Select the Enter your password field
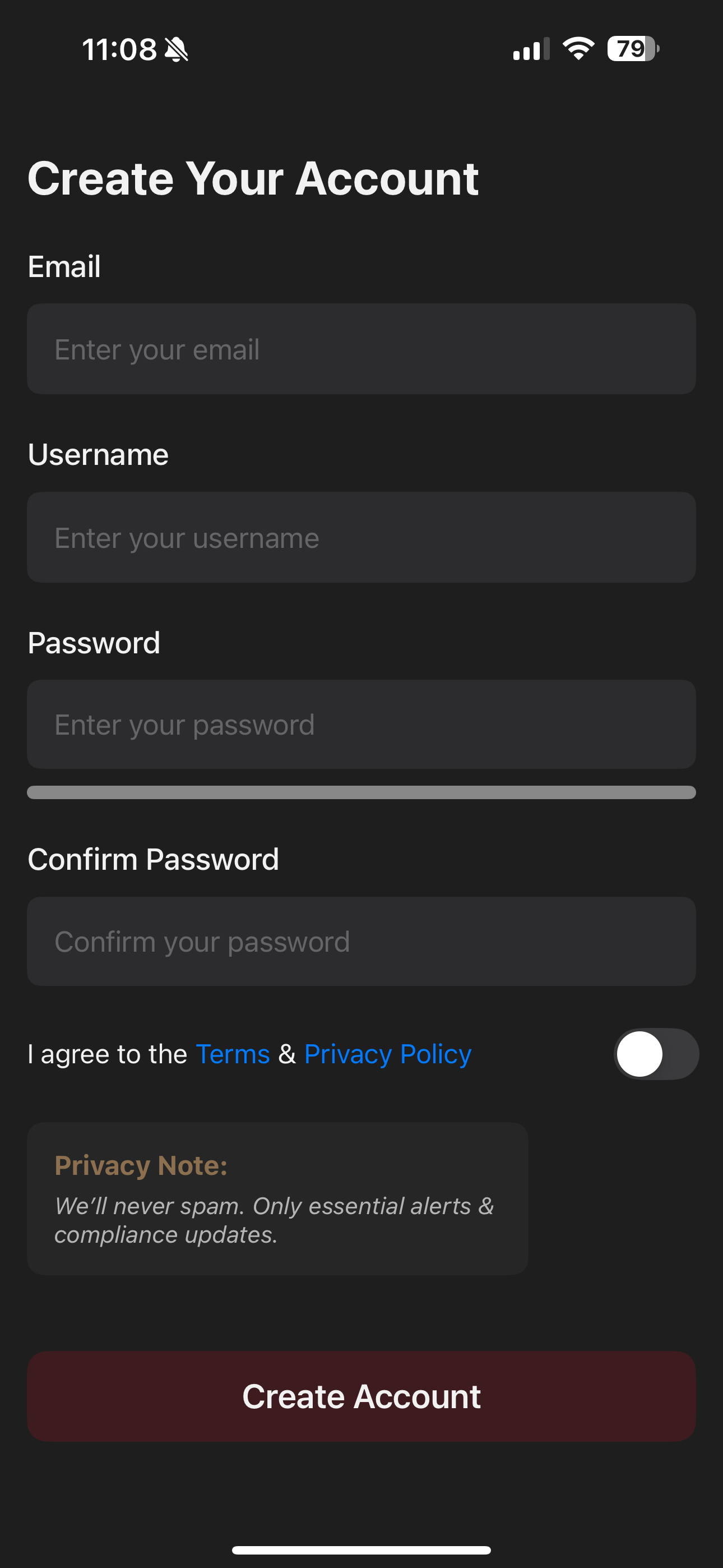Image resolution: width=723 pixels, height=1568 pixels. pos(361,725)
